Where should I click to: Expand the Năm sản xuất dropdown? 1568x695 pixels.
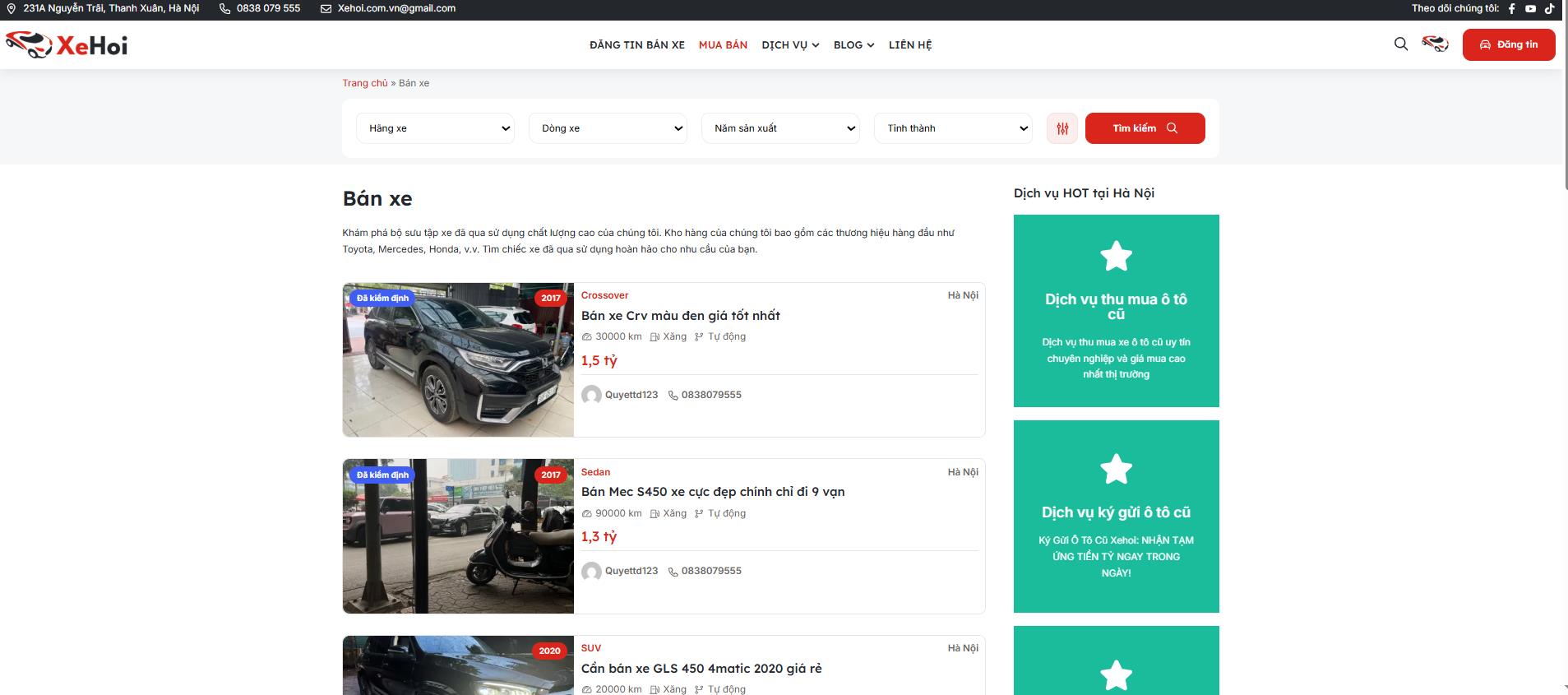(x=781, y=128)
